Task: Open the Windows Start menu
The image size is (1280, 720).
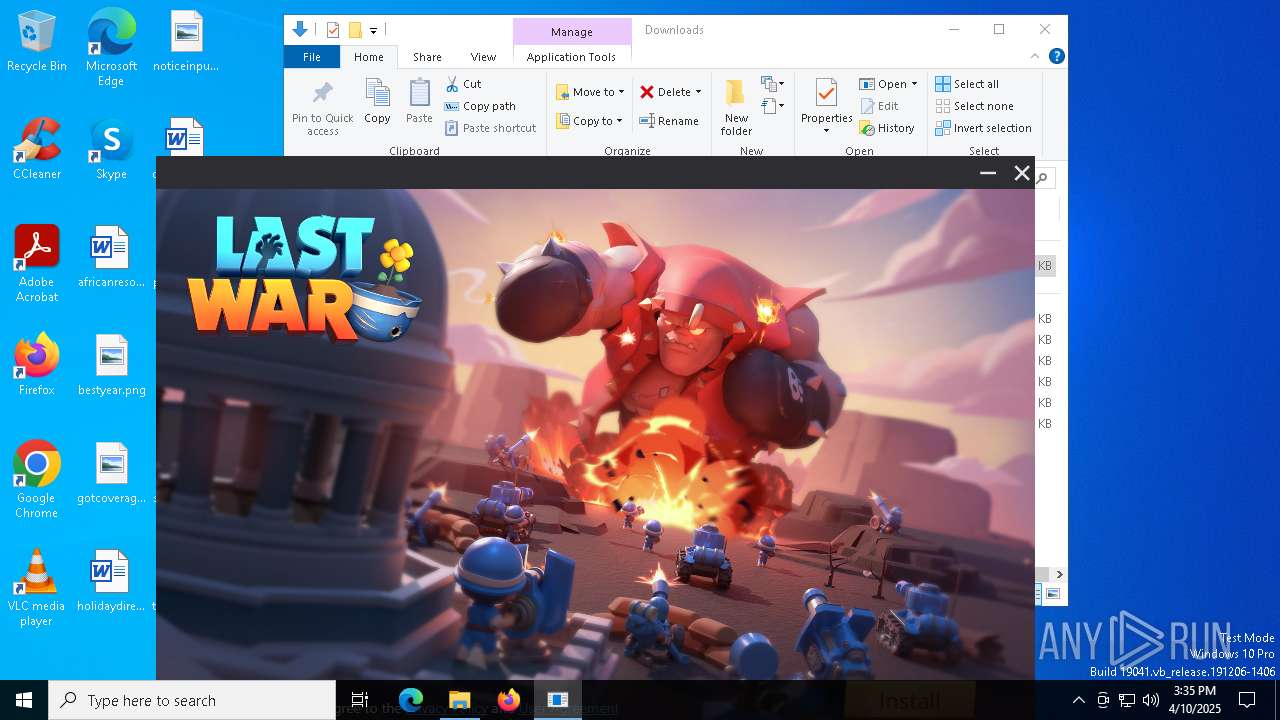Action: pos(24,700)
